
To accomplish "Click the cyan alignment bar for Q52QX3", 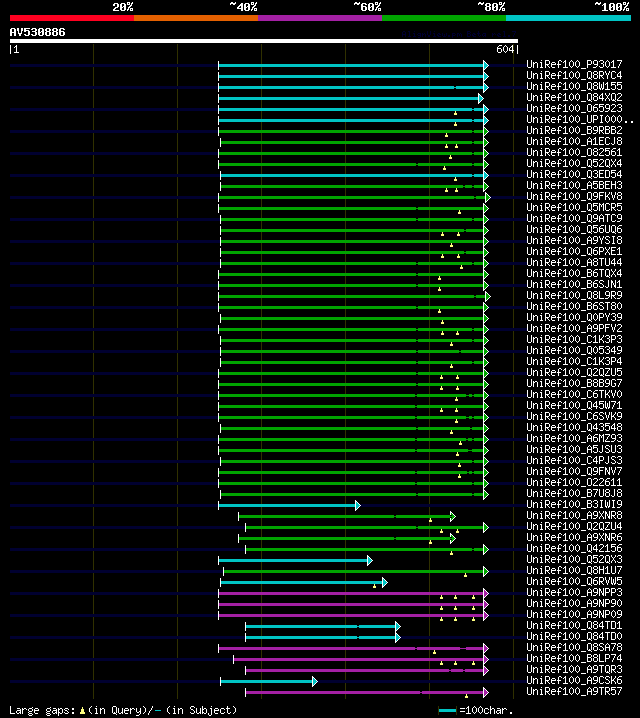I will [x=295, y=560].
